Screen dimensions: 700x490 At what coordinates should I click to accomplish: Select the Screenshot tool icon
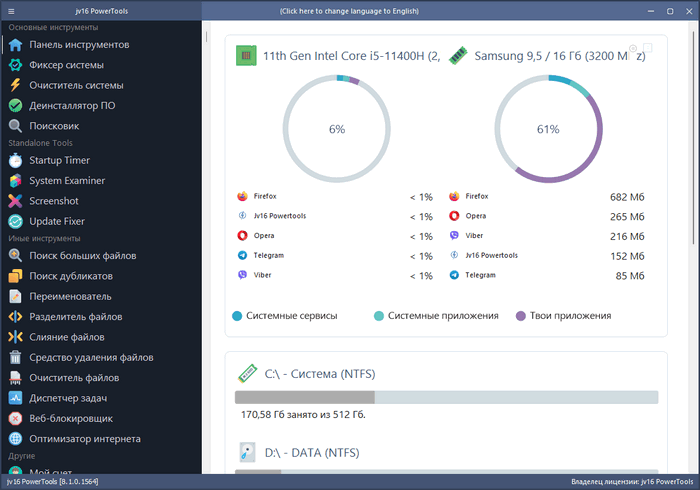click(16, 201)
